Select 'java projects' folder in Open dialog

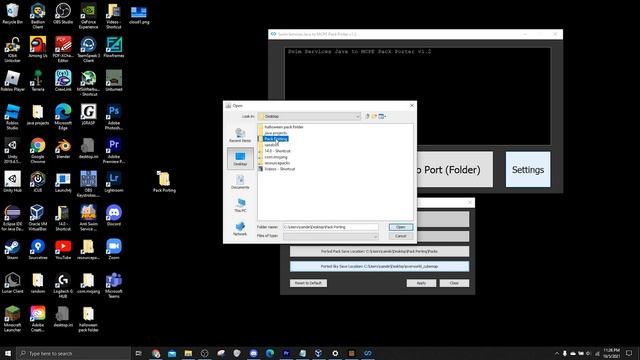click(276, 133)
